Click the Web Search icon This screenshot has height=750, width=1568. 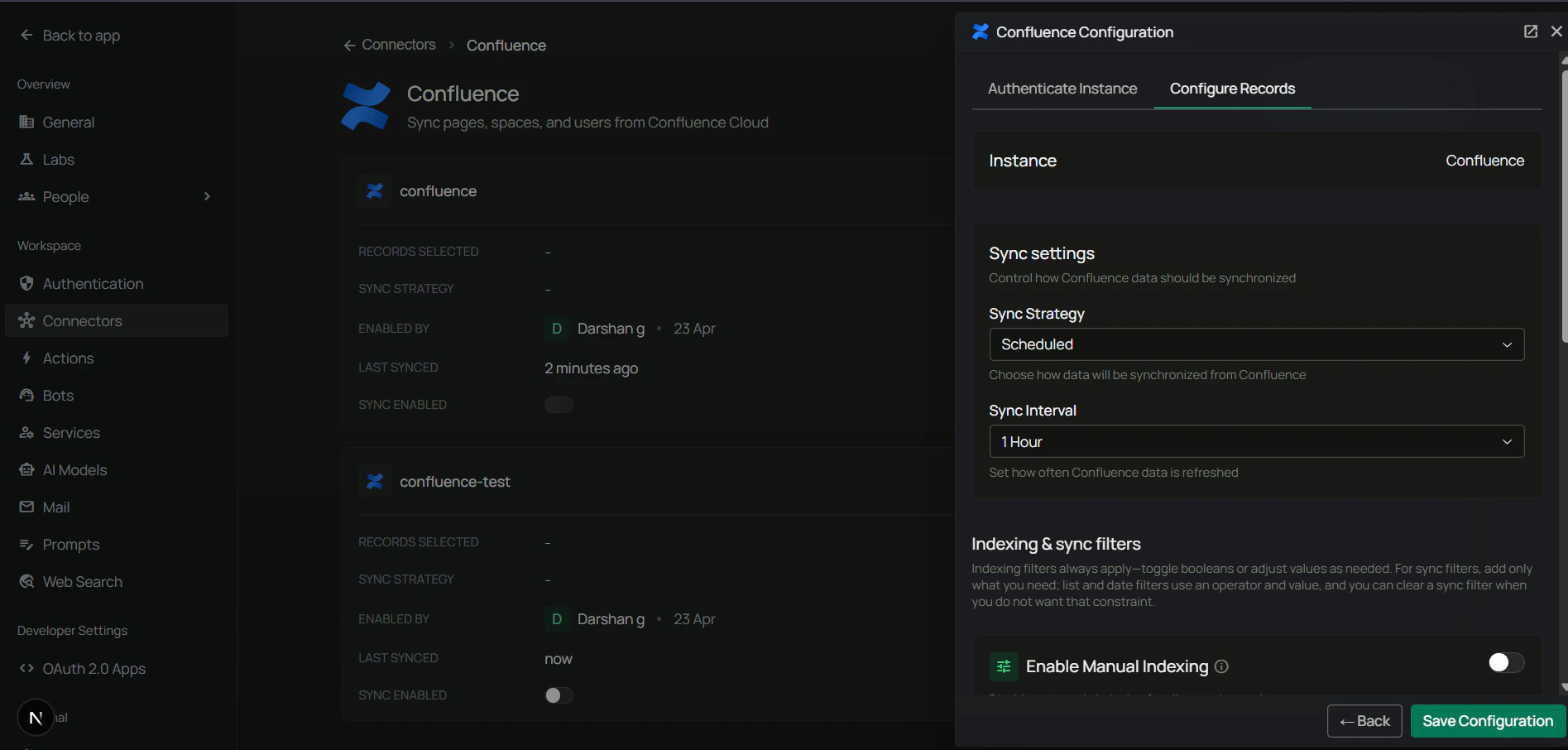(26, 581)
